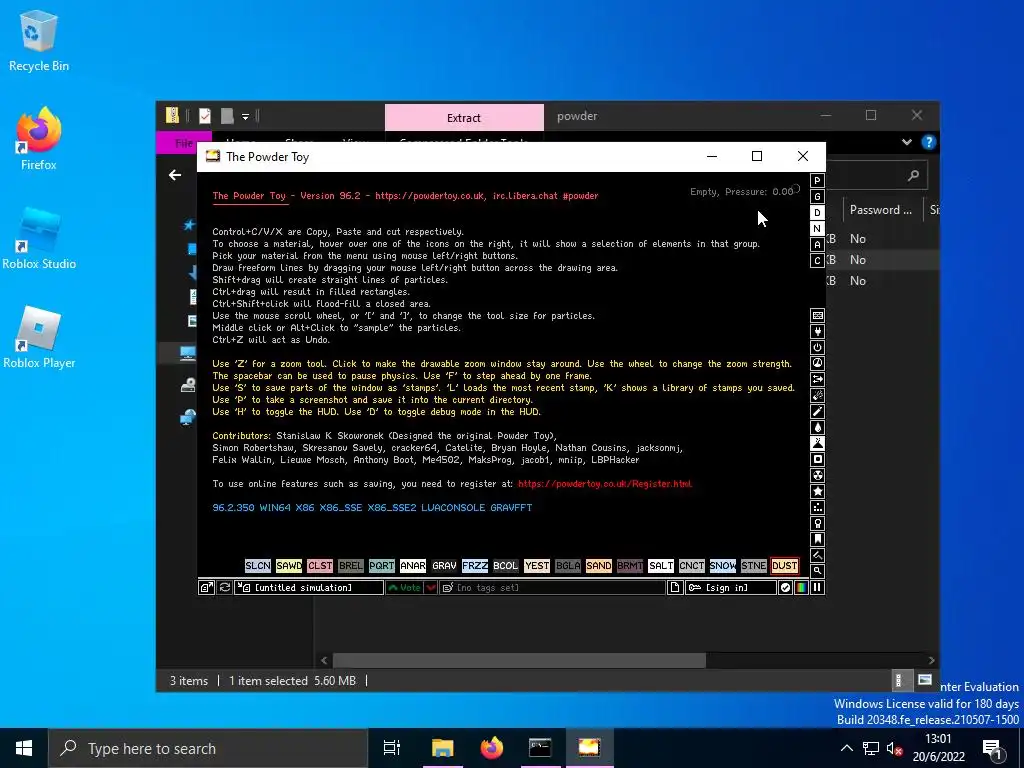Open the Electronics category (plug icon)

817,332
